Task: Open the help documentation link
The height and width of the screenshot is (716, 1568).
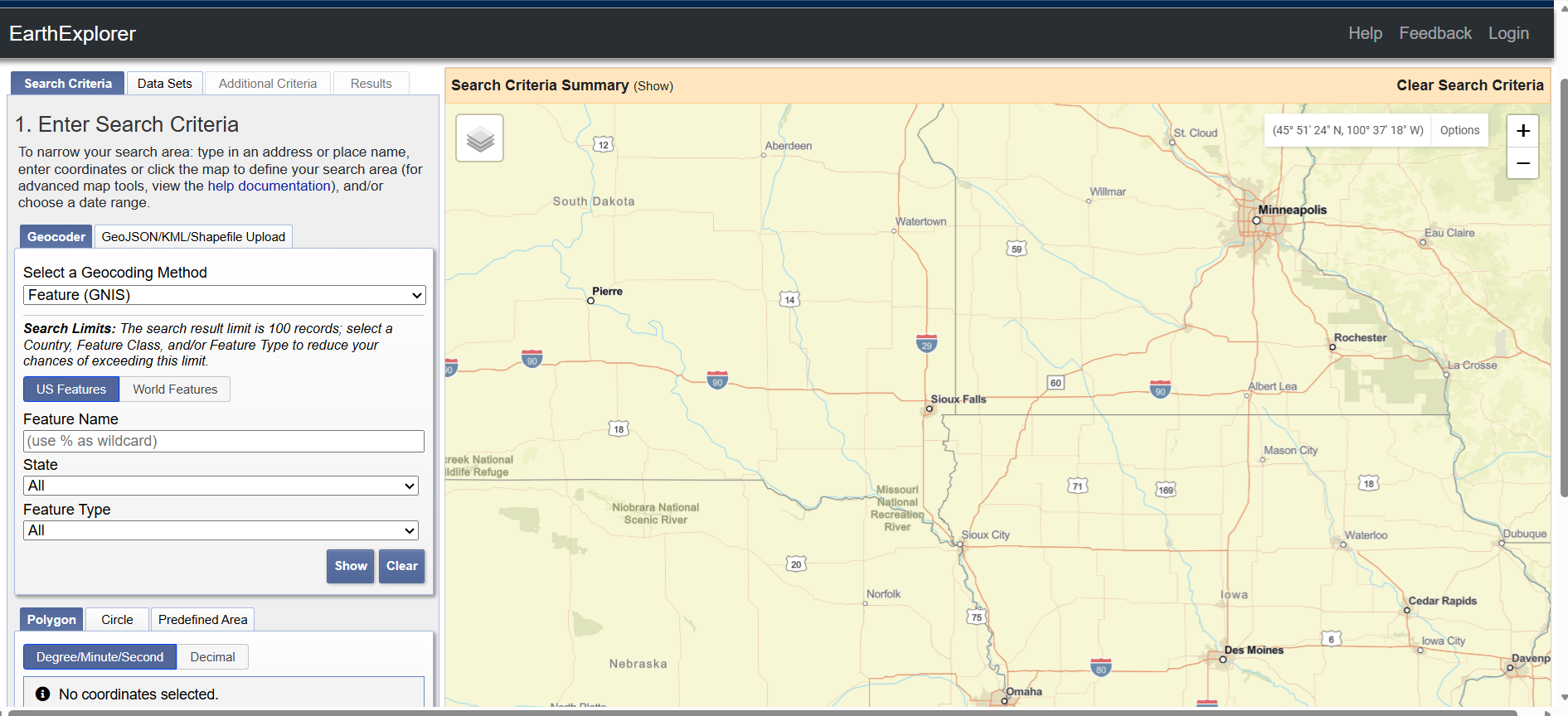Action: (269, 186)
